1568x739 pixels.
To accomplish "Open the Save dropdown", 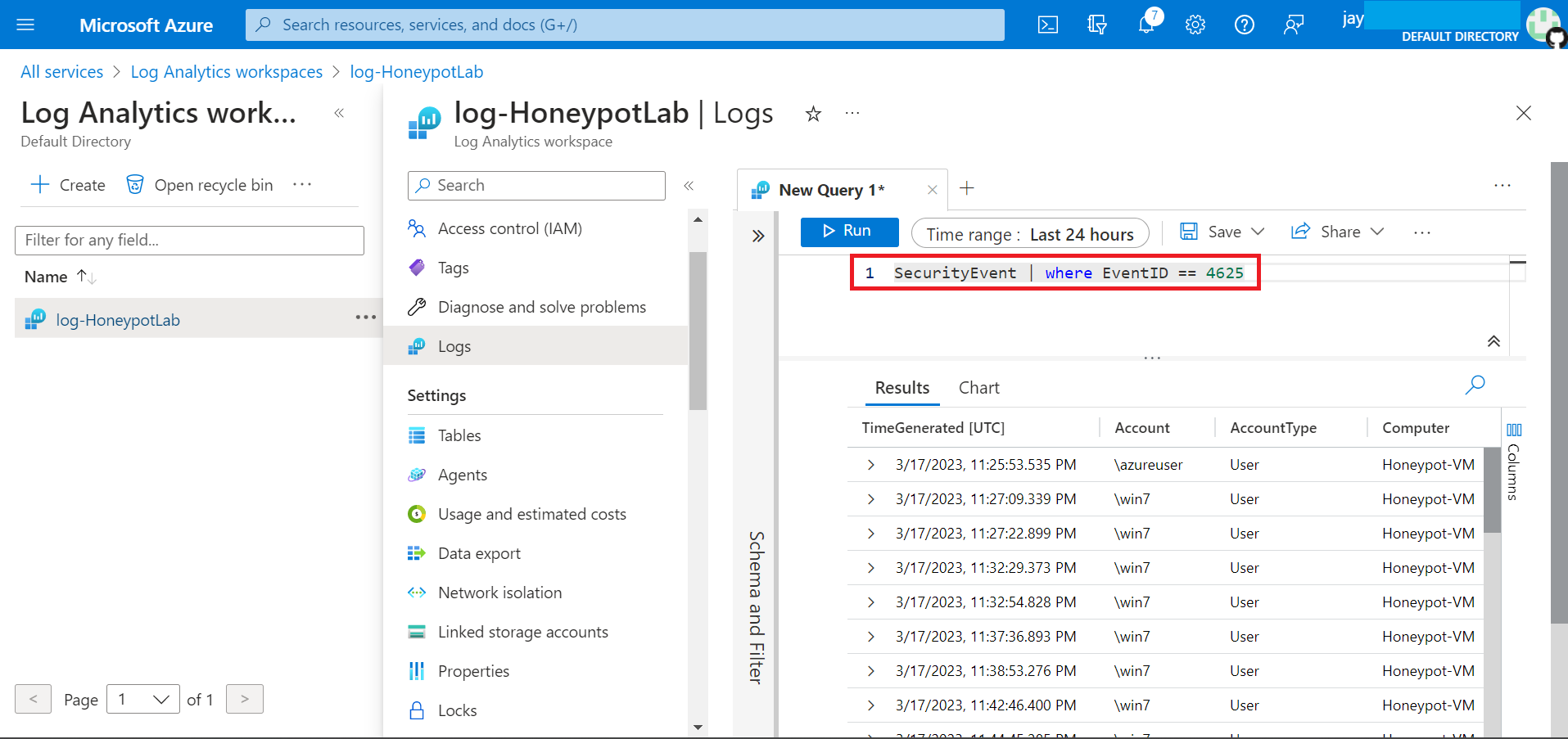I will tap(1222, 232).
